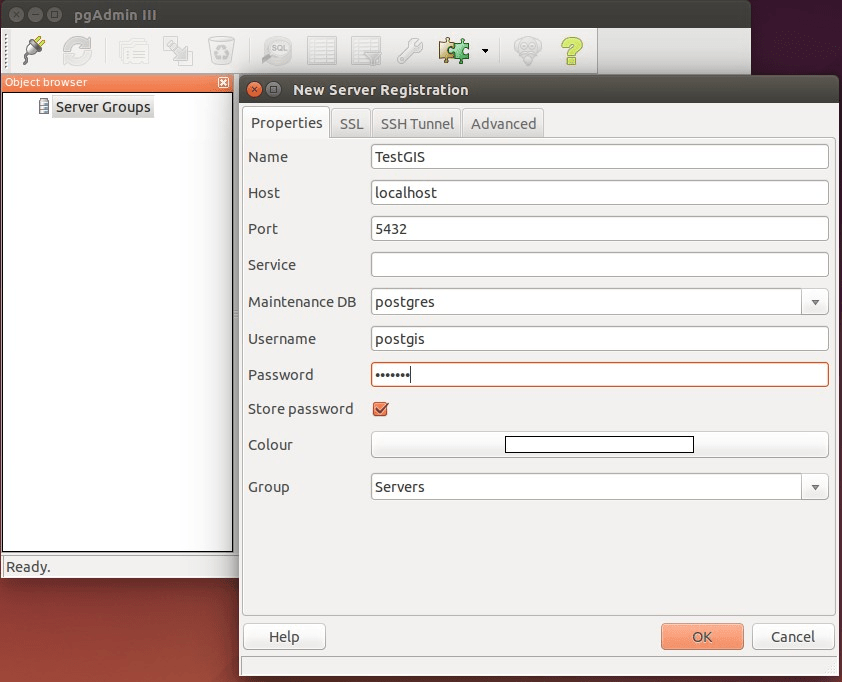This screenshot has height=682, width=842.
Task: Expand the Group dropdown arrow
Action: (815, 487)
